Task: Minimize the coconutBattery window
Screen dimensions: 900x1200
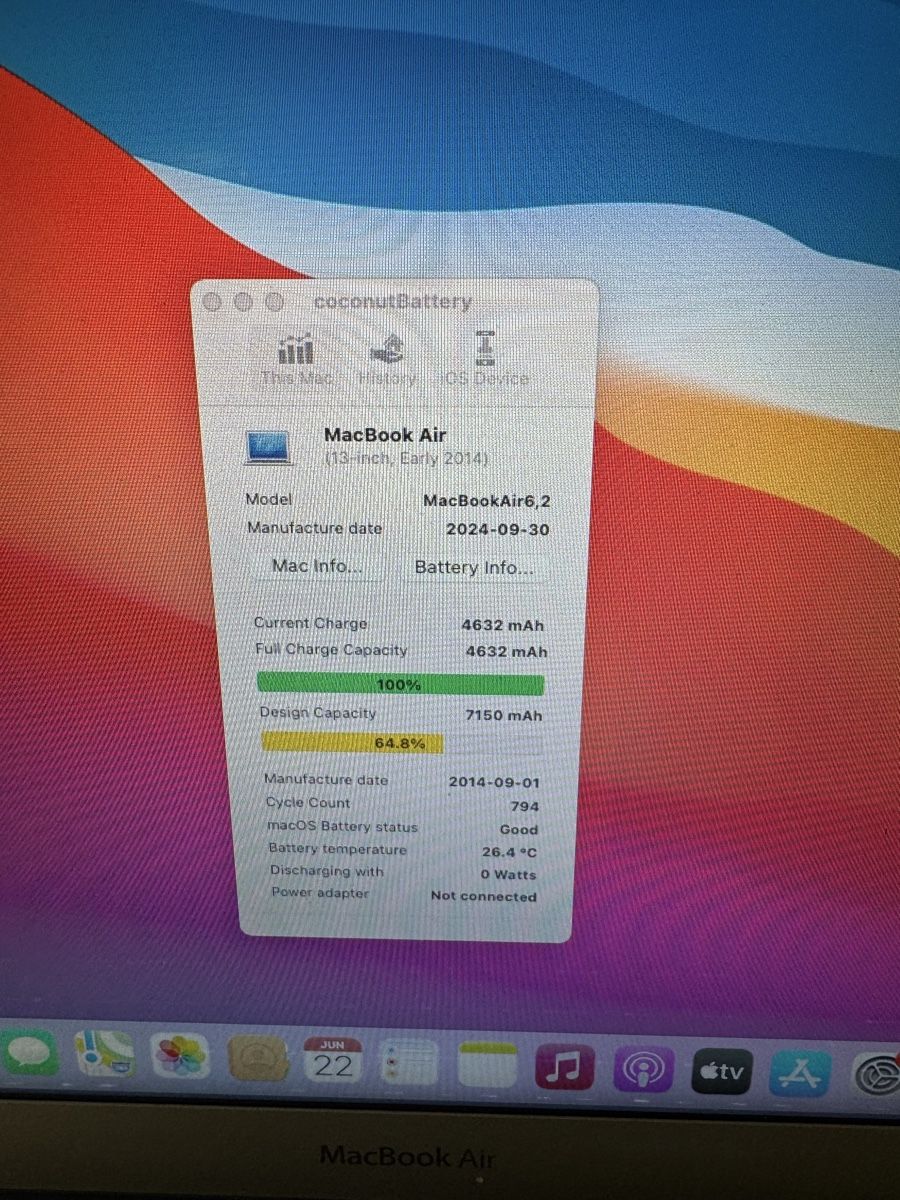Action: click(243, 301)
